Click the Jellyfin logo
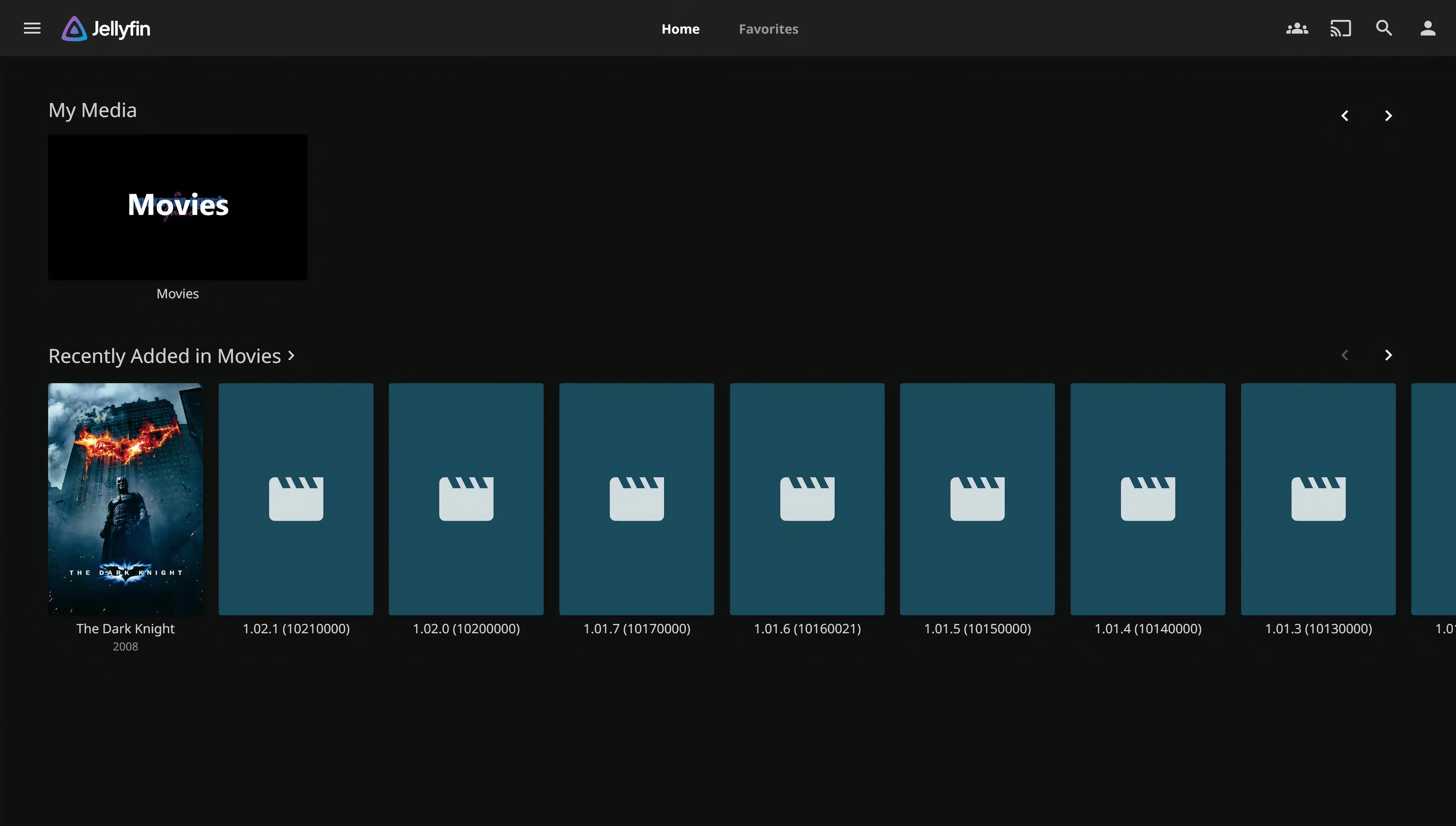 click(x=106, y=28)
